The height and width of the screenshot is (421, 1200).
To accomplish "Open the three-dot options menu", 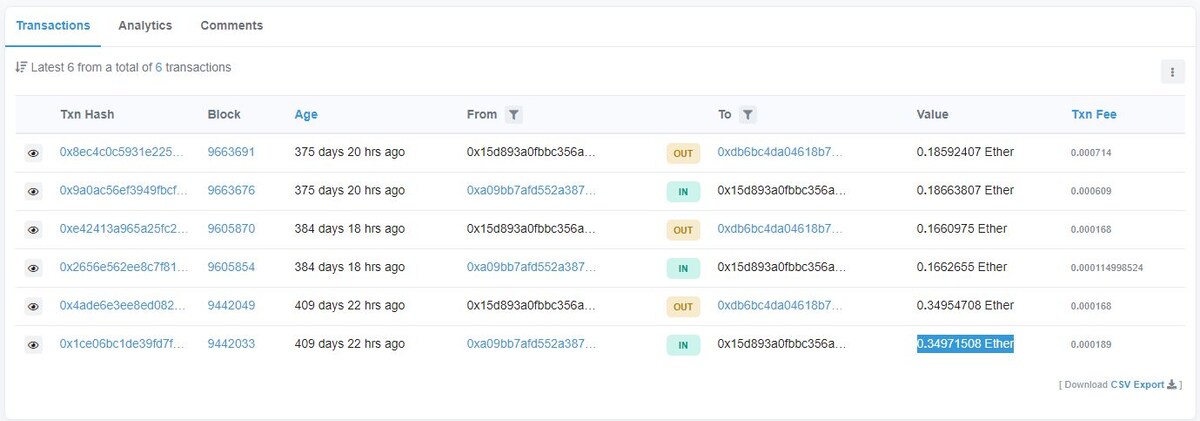I will click(1172, 71).
